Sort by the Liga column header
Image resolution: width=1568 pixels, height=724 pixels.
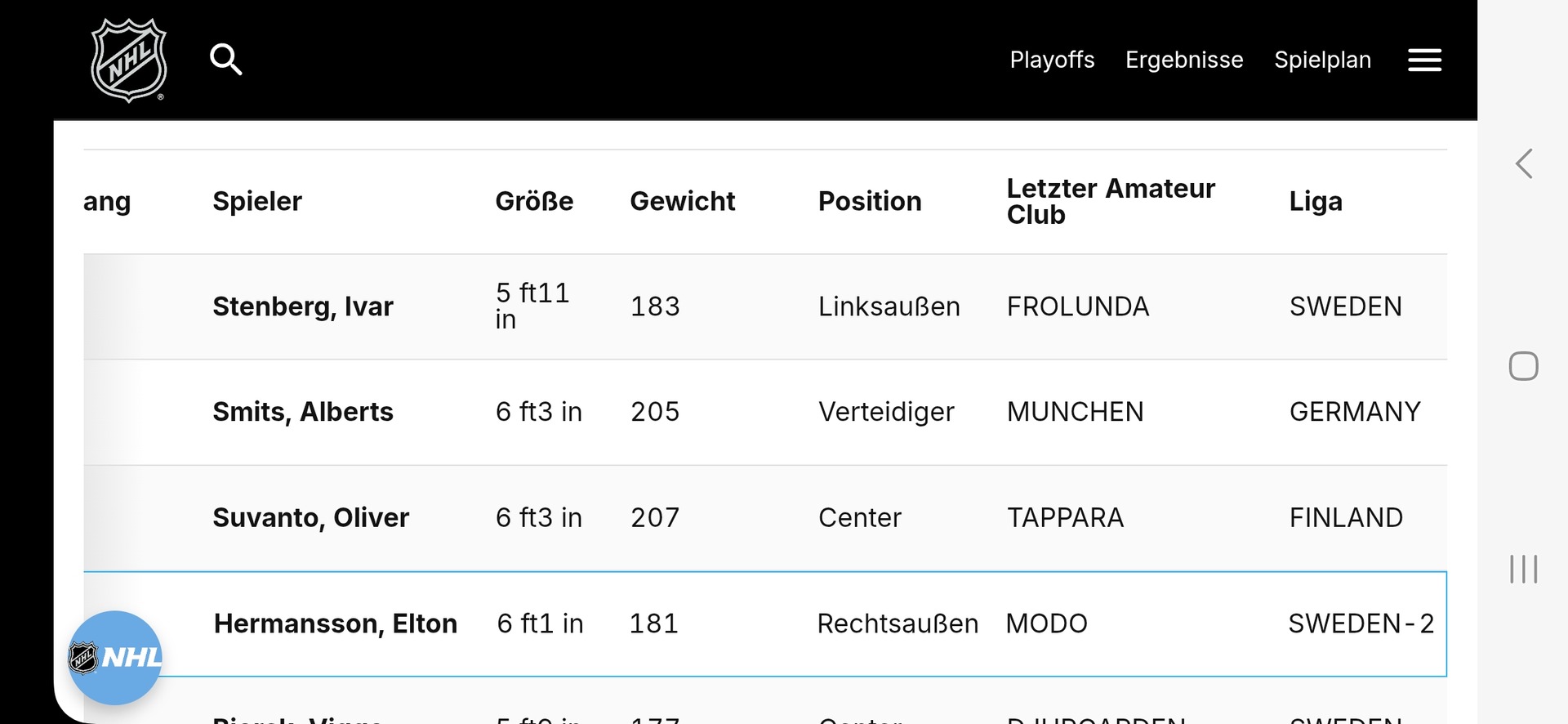click(1316, 201)
